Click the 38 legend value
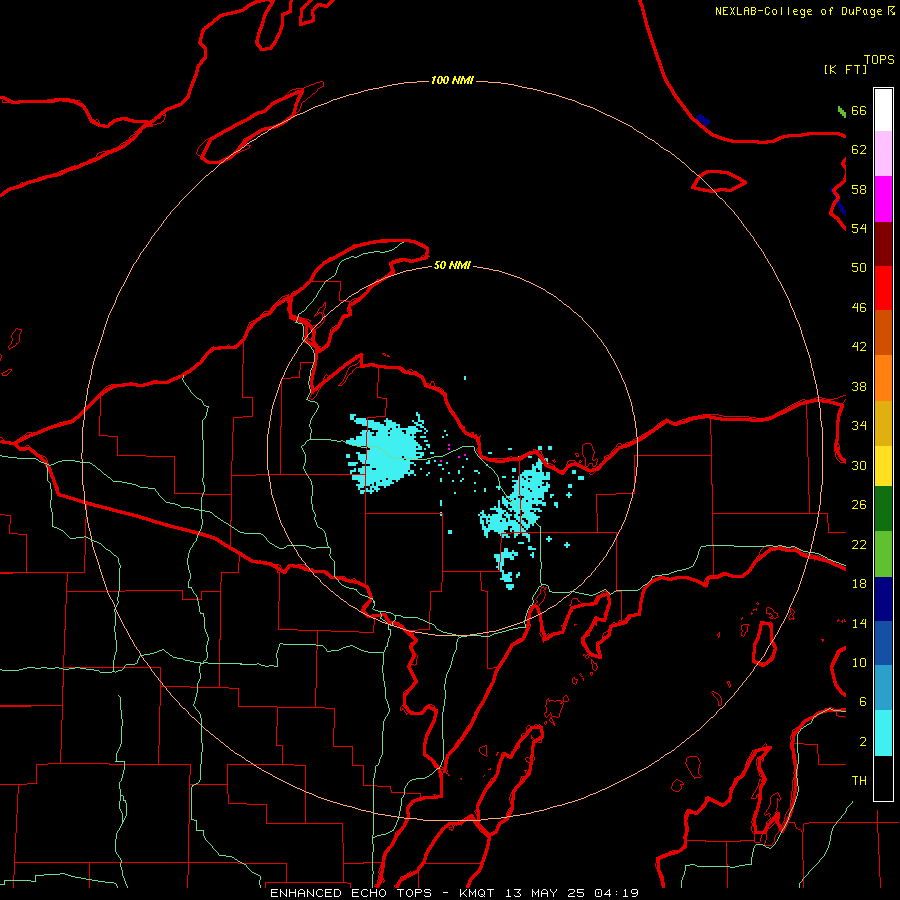This screenshot has height=900, width=900. [x=859, y=386]
